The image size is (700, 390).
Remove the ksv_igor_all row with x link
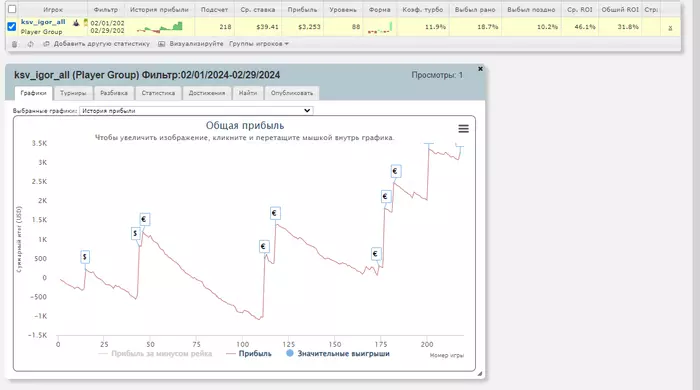click(x=670, y=28)
